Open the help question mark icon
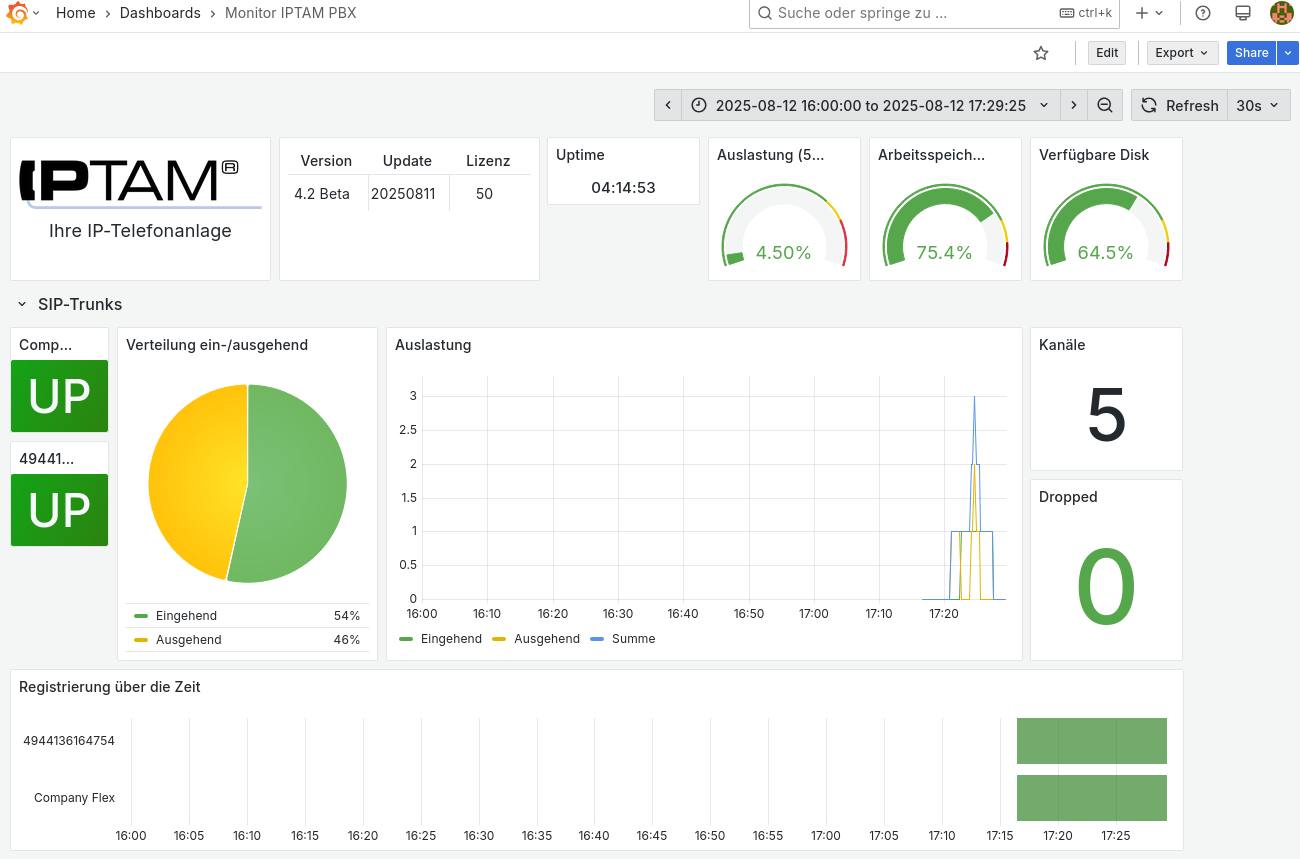This screenshot has width=1300, height=859. click(x=1203, y=13)
